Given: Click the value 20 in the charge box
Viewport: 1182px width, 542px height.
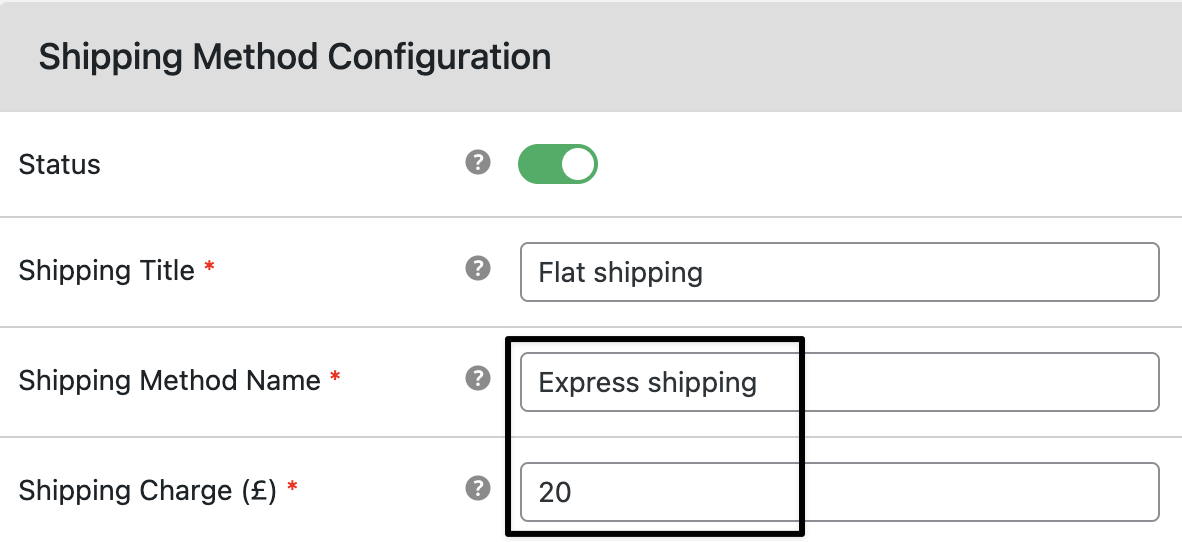Looking at the screenshot, I should pyautogui.click(x=555, y=493).
